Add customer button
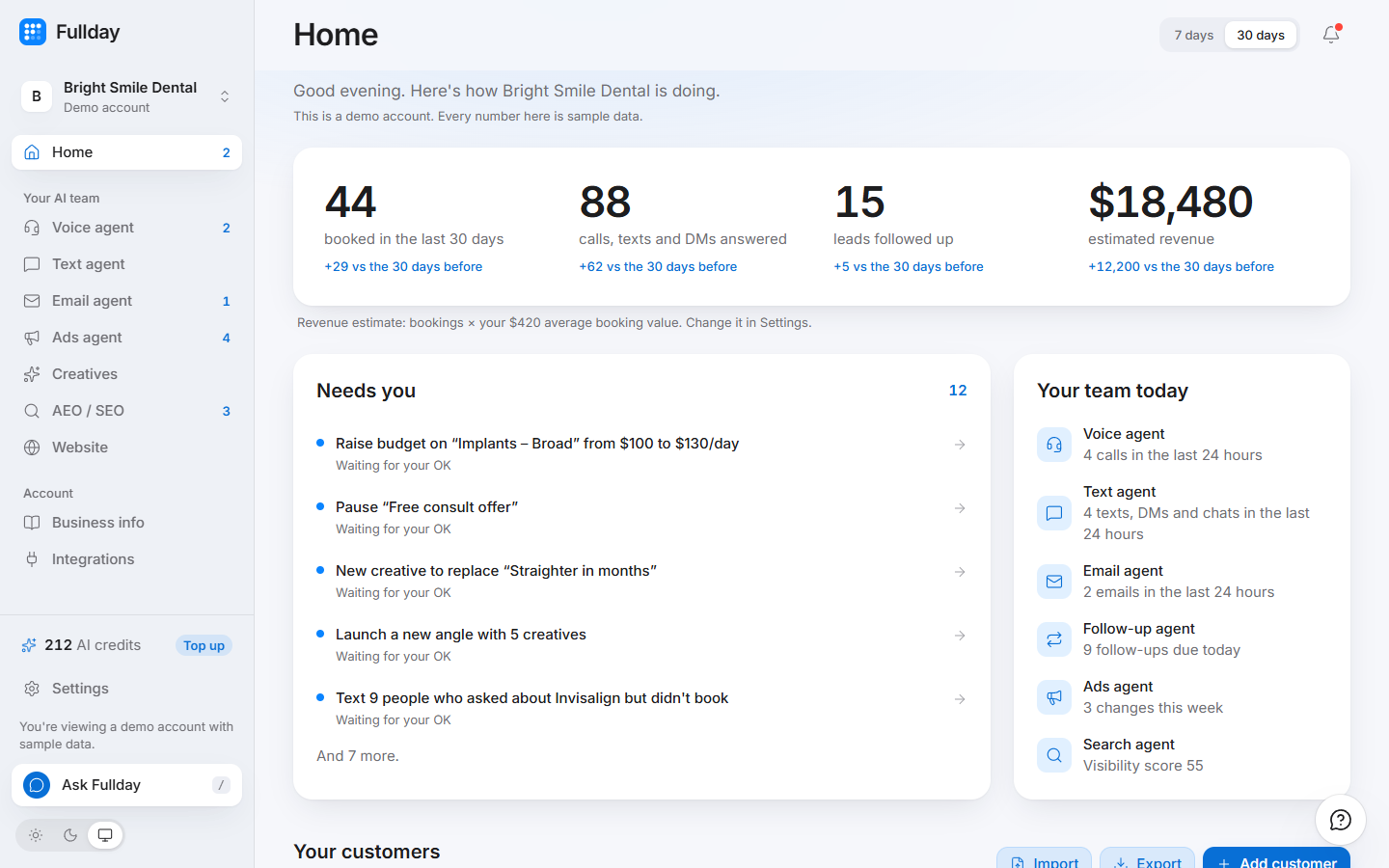The height and width of the screenshot is (868, 1389). point(1276,859)
